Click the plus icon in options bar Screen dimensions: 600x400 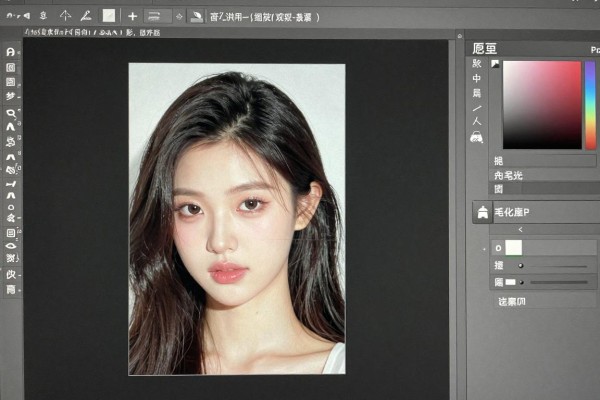pyautogui.click(x=132, y=16)
